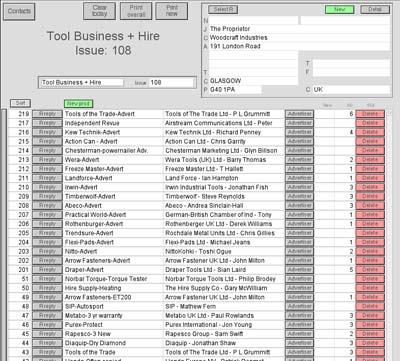The height and width of the screenshot is (361, 400).
Task: Select product text "Landforce-Advert"
Action: pyautogui.click(x=88, y=178)
